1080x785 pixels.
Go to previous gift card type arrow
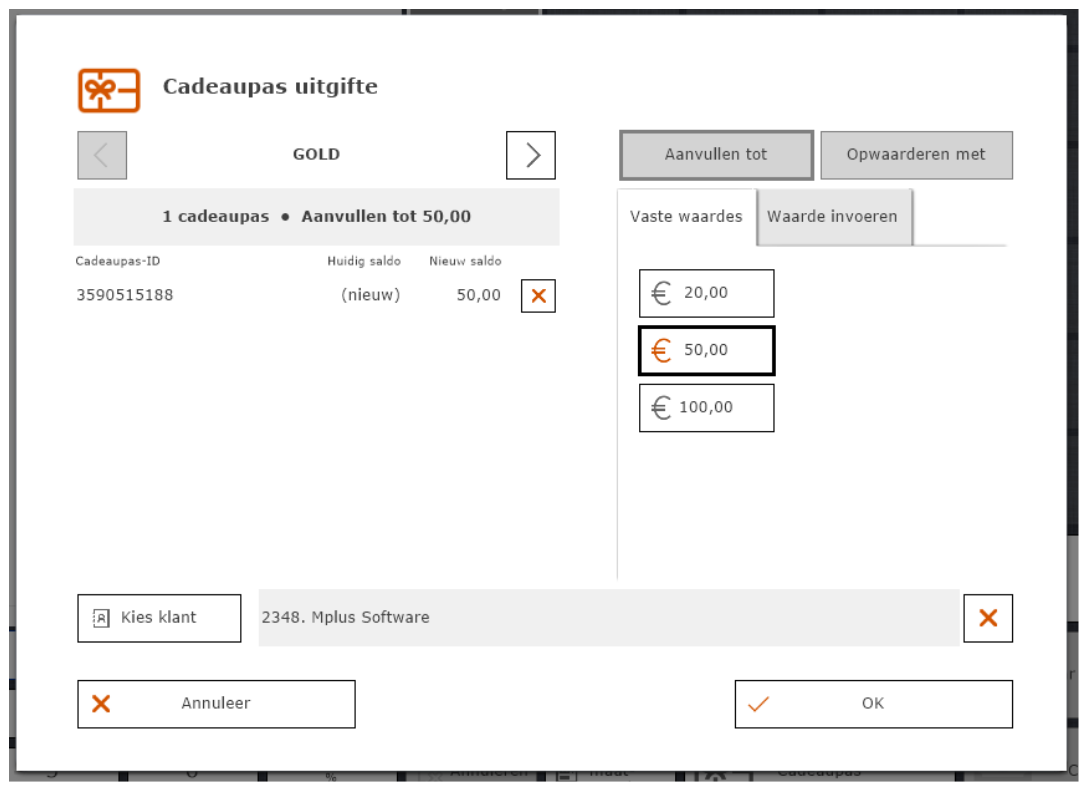click(x=102, y=155)
